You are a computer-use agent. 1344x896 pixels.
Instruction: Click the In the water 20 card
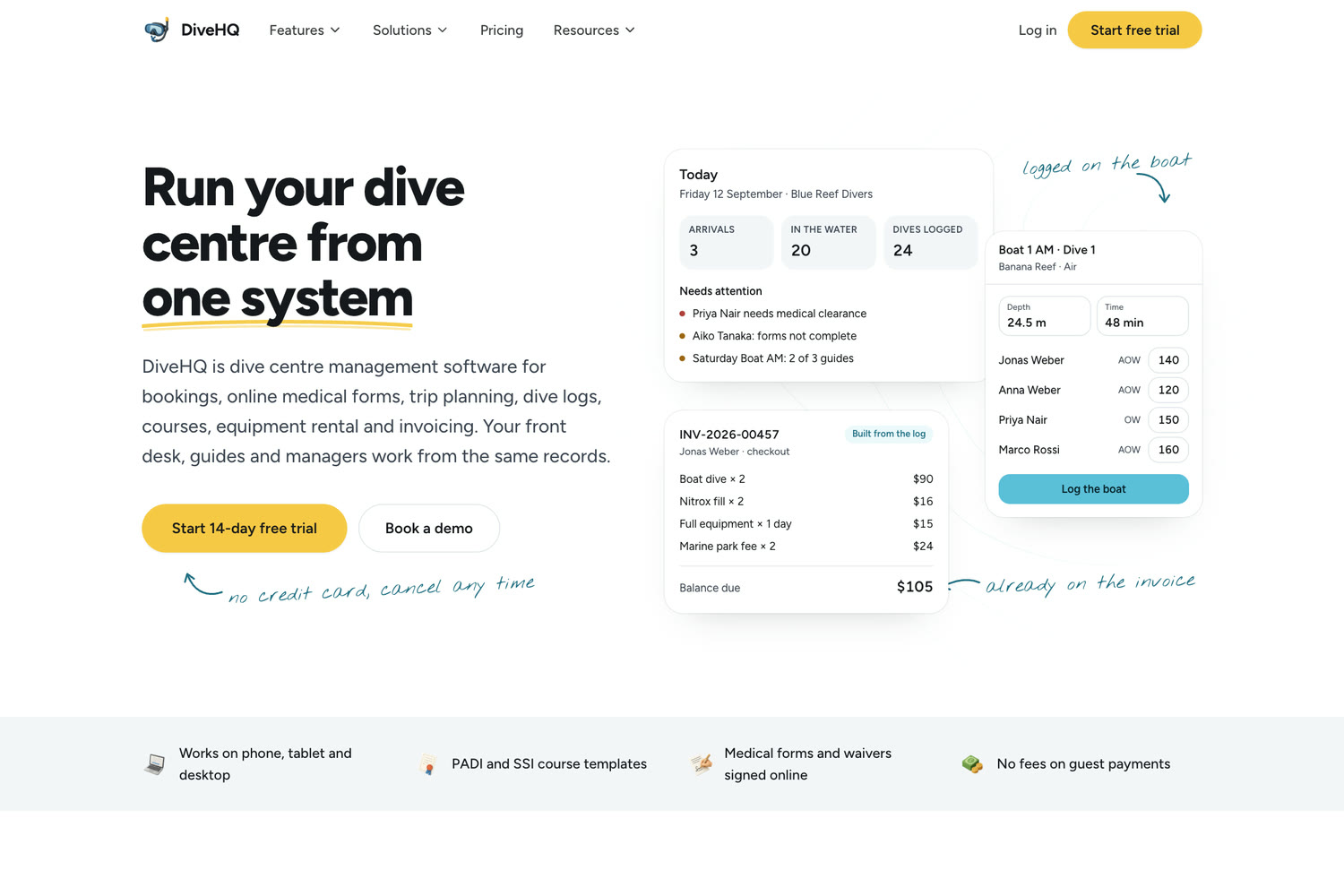[829, 242]
